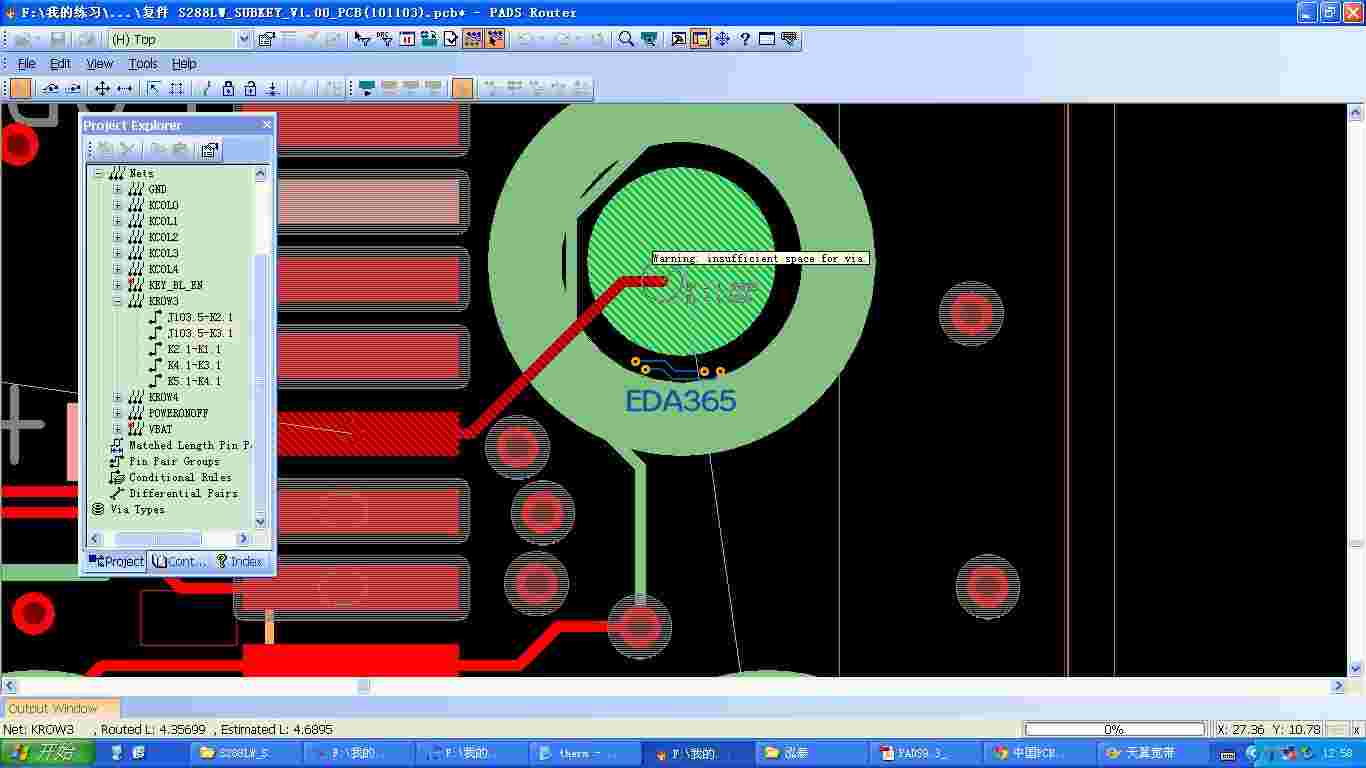
Task: Click the selection filter arrow-funnel icon
Action: pyautogui.click(x=362, y=39)
